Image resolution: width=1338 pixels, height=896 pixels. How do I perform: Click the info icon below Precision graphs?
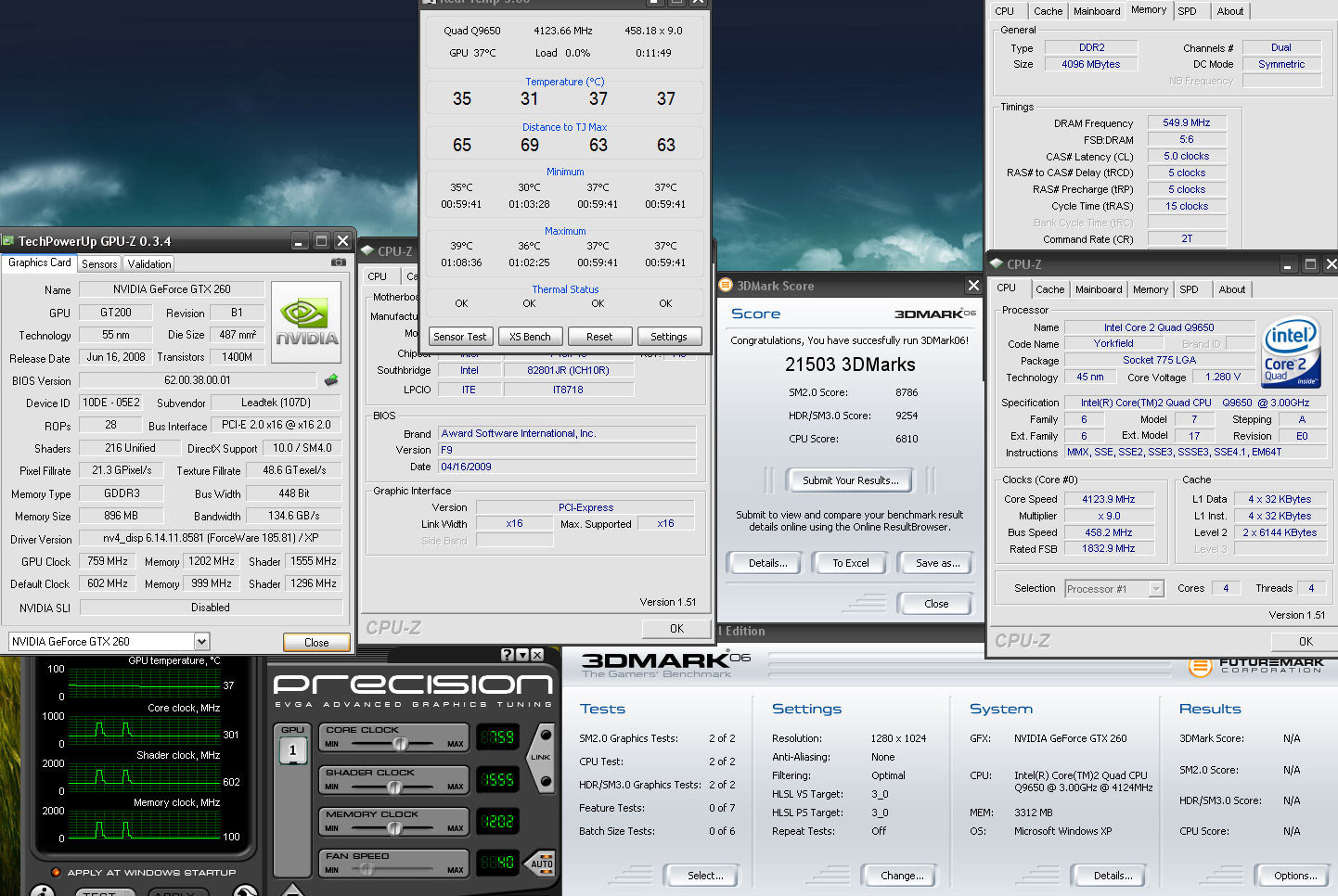tap(42, 891)
